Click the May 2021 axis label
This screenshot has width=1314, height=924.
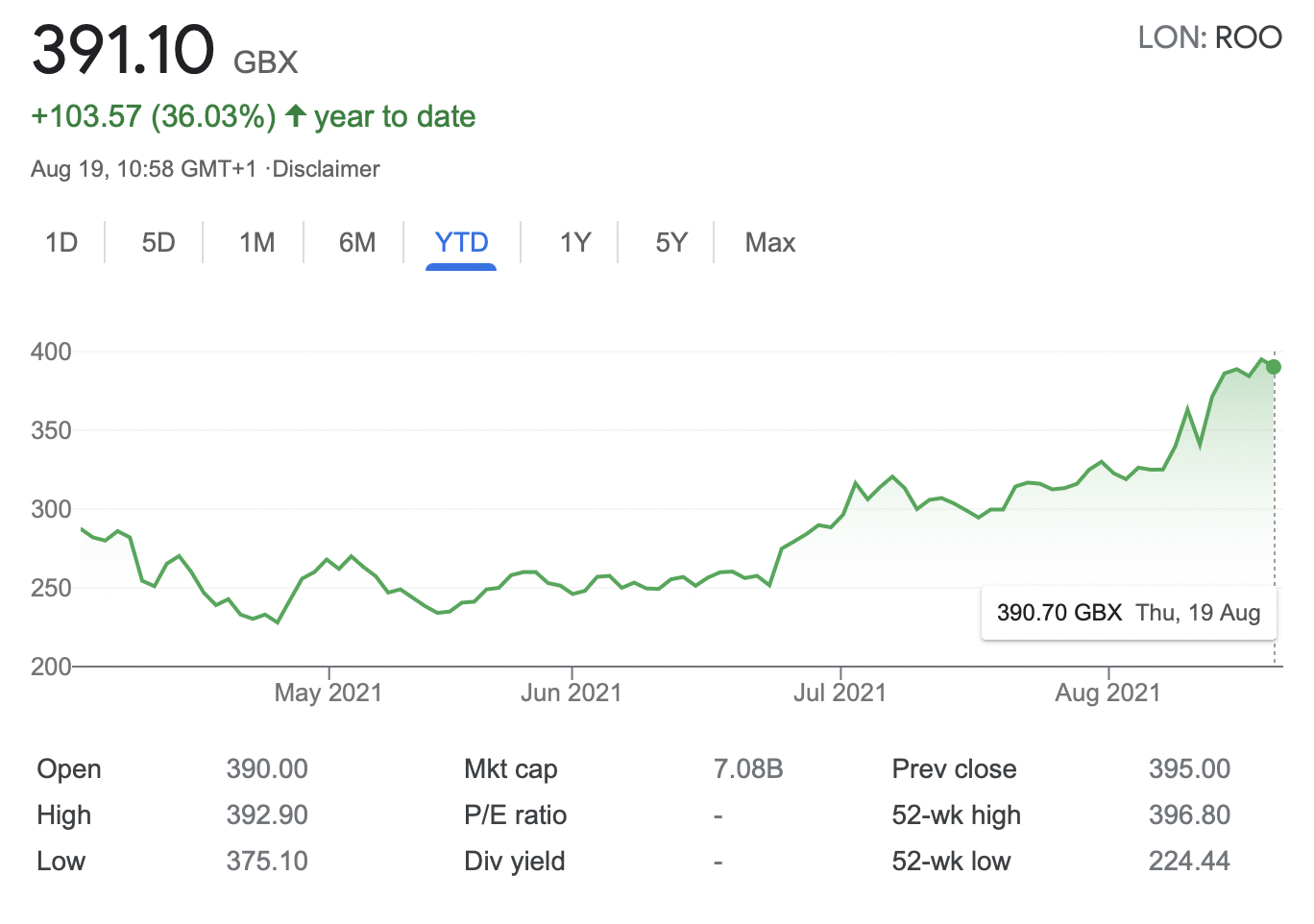pos(328,693)
